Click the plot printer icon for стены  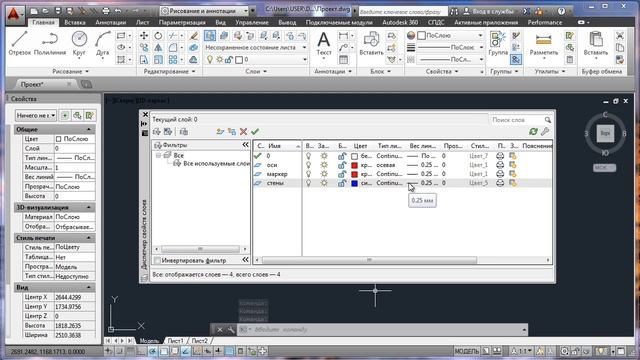tap(500, 183)
